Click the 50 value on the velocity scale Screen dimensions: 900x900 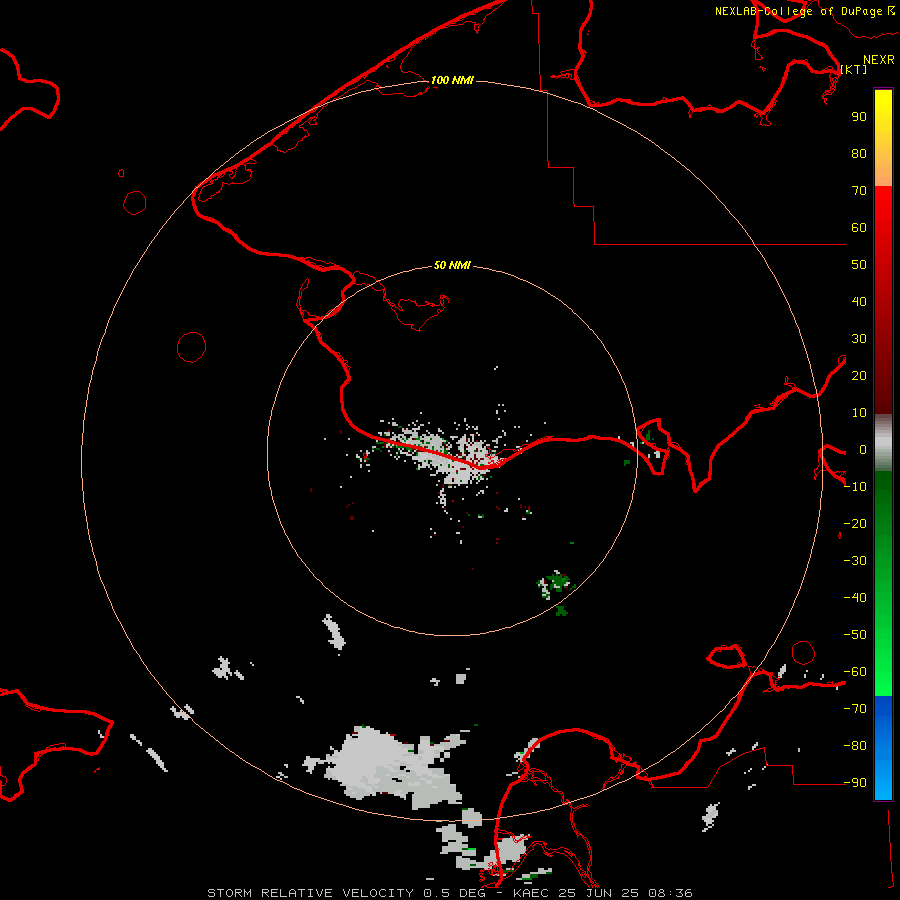pos(859,265)
